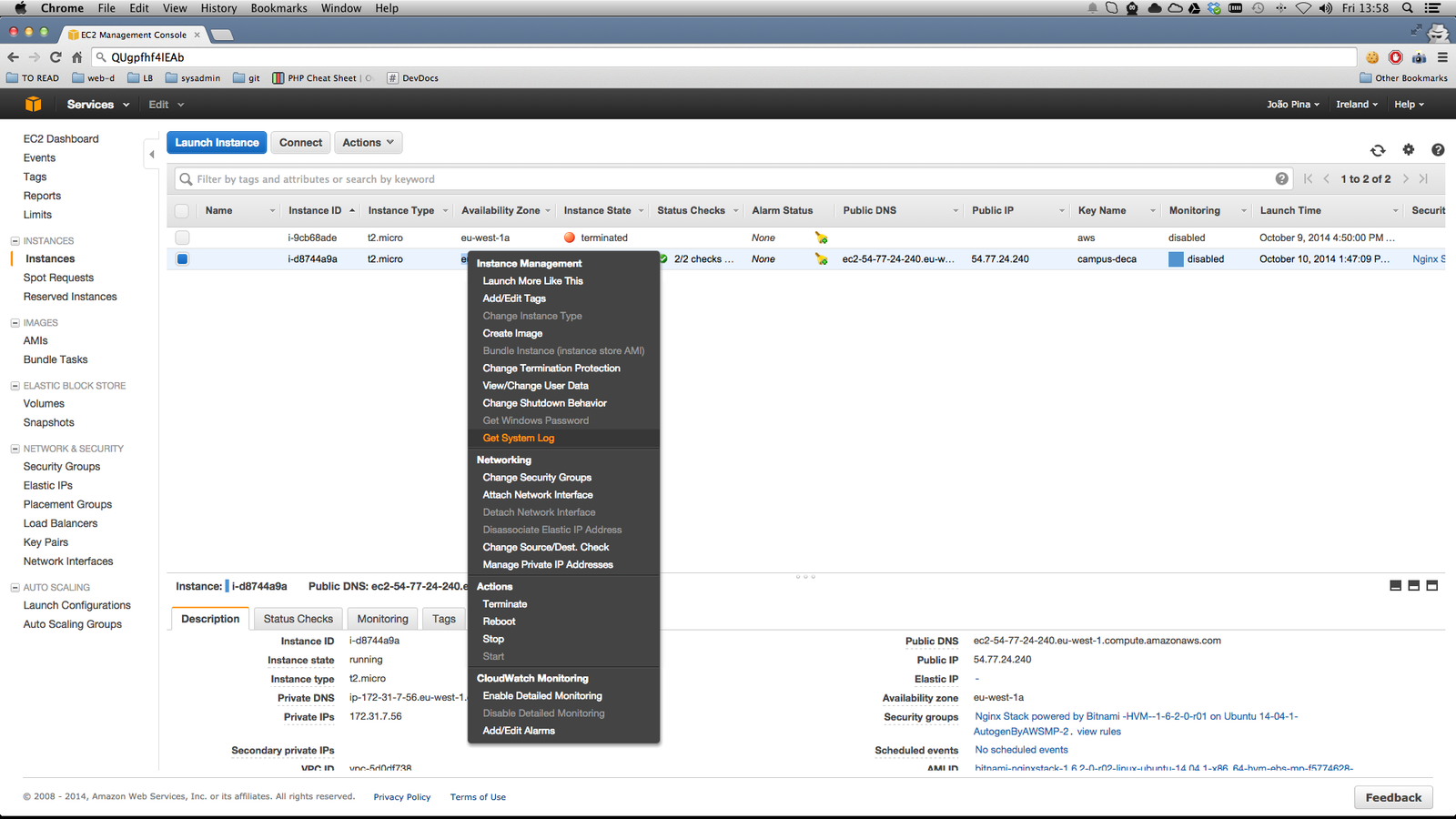Click the instance filter search field
1456x819 pixels.
point(733,179)
